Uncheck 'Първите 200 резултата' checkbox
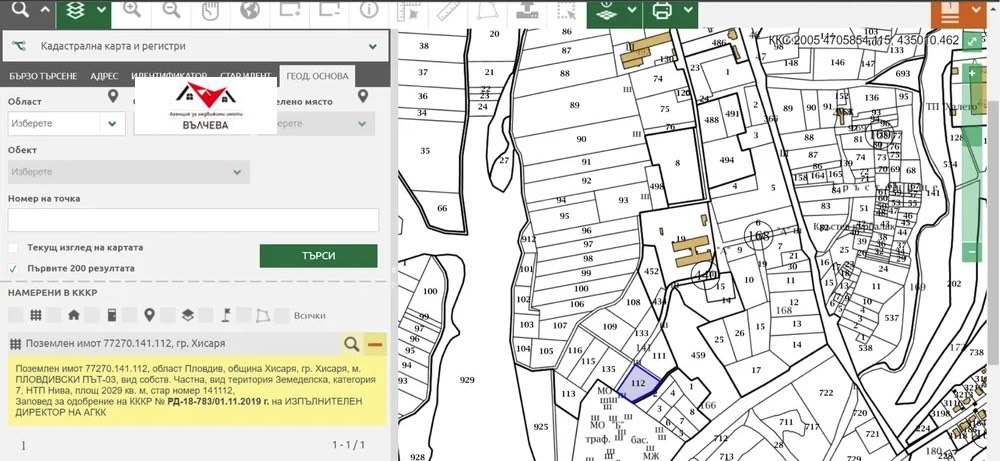The height and width of the screenshot is (461, 1000). (13, 268)
